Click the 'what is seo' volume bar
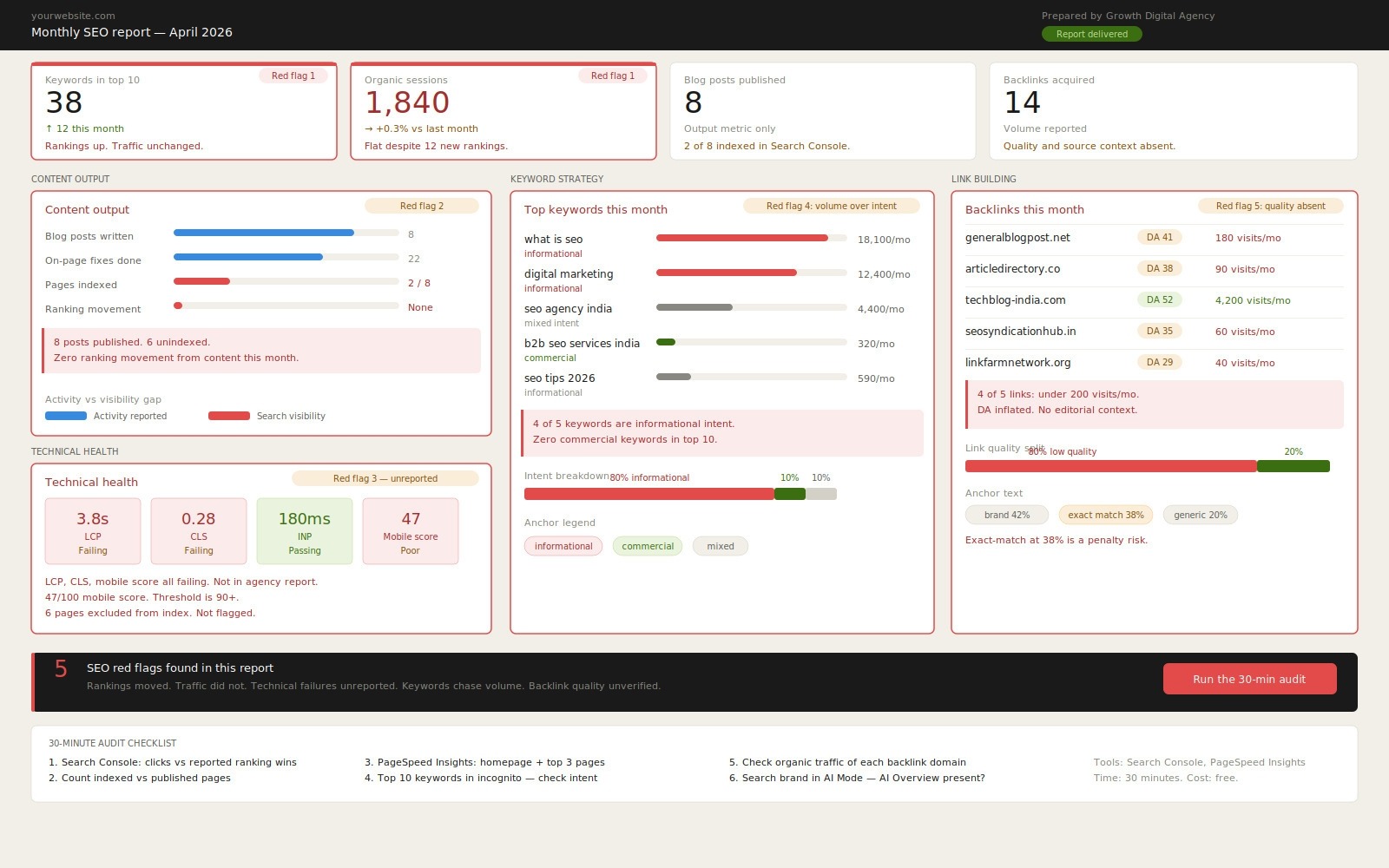Viewport: 1389px width, 868px height. pyautogui.click(x=752, y=238)
